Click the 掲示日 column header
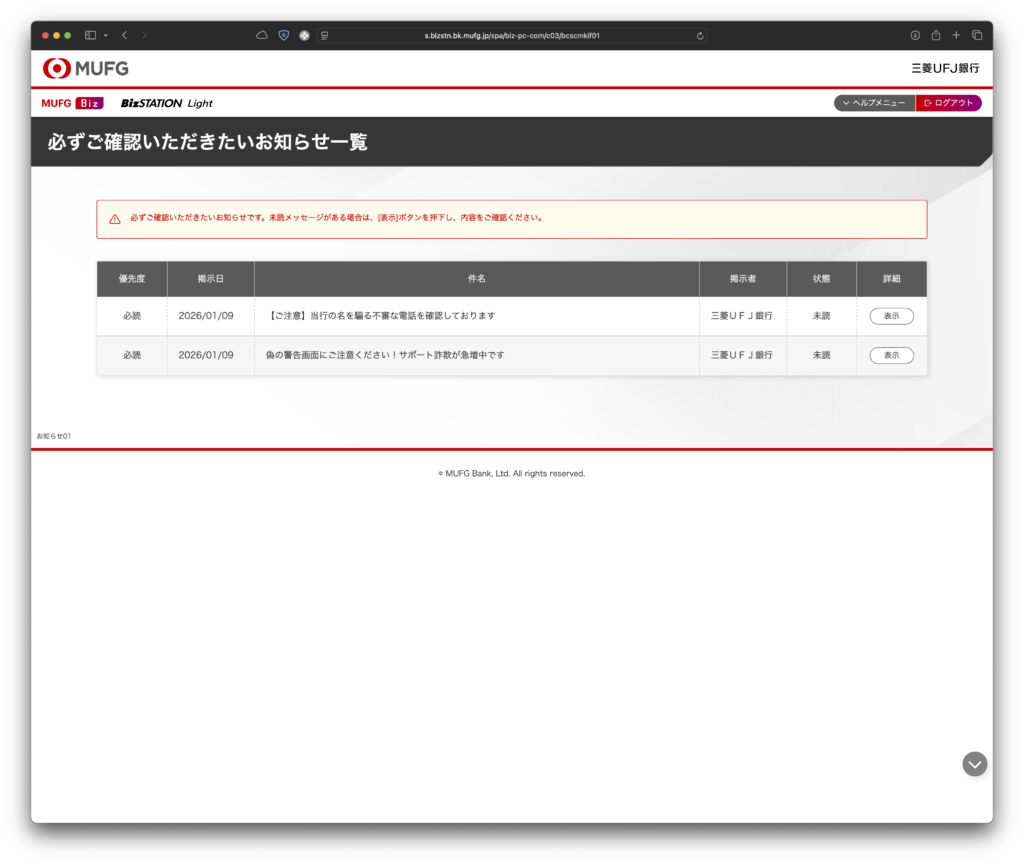Screen dimensions: 1024x864 pyautogui.click(x=210, y=279)
